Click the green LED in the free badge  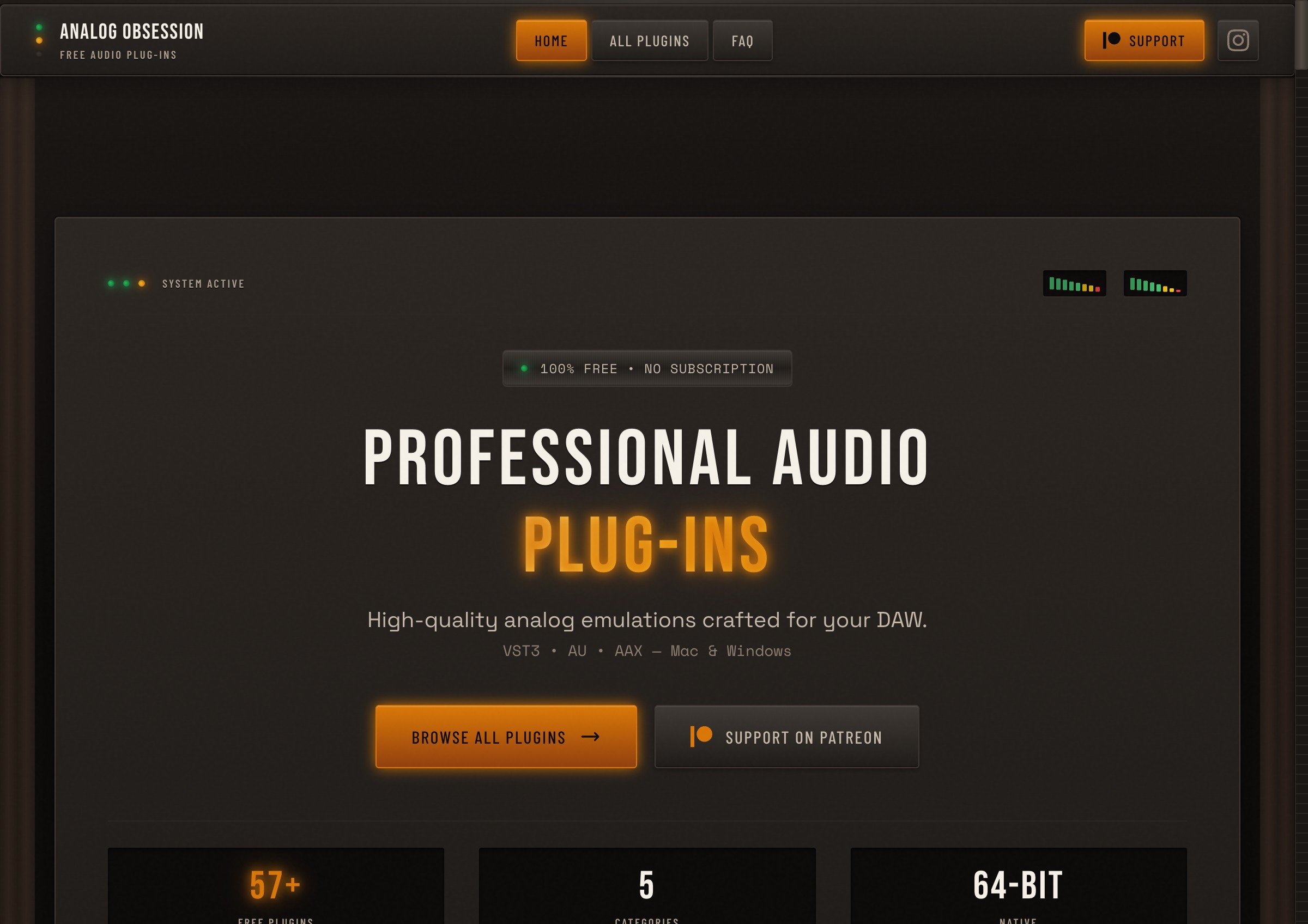coord(524,368)
